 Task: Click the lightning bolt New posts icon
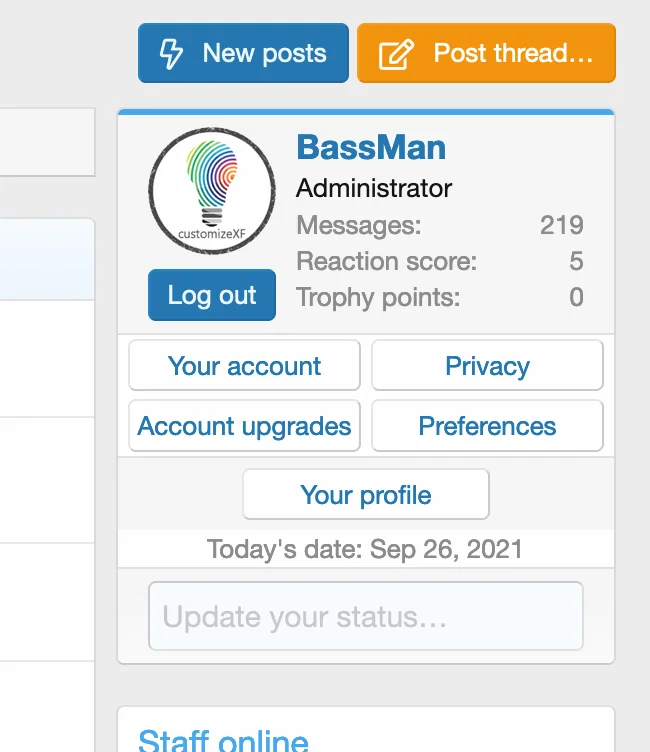coord(171,53)
